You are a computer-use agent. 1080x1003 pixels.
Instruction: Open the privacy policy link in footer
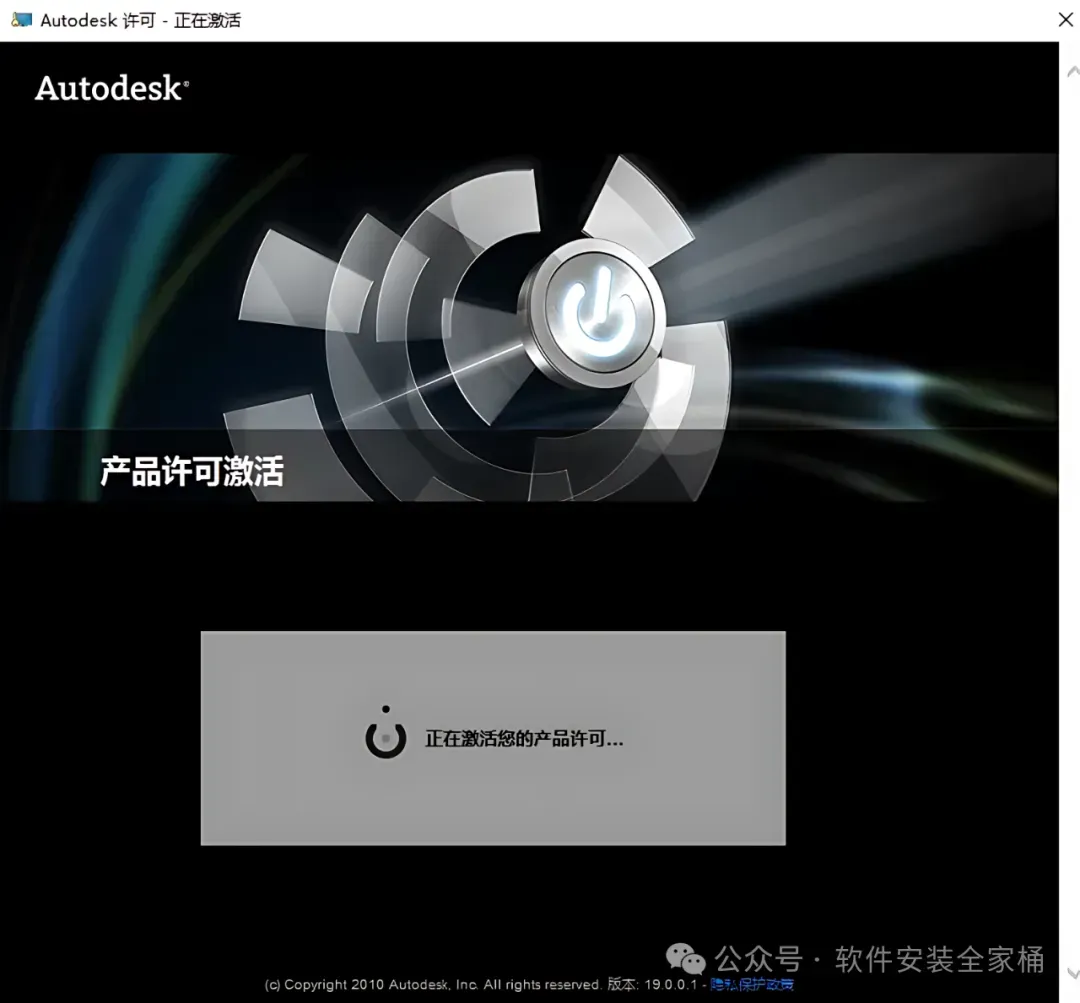click(752, 984)
